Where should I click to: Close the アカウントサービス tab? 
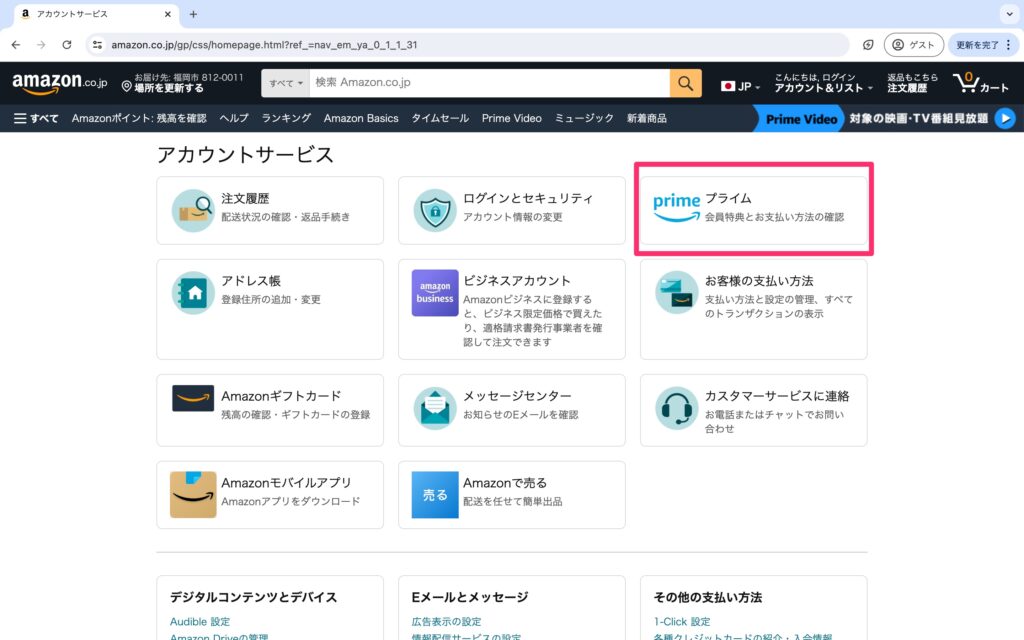coord(168,14)
